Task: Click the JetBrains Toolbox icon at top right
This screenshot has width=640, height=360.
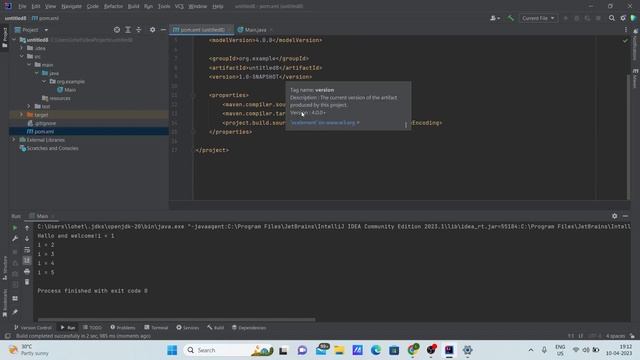Action: pyautogui.click(x=633, y=18)
